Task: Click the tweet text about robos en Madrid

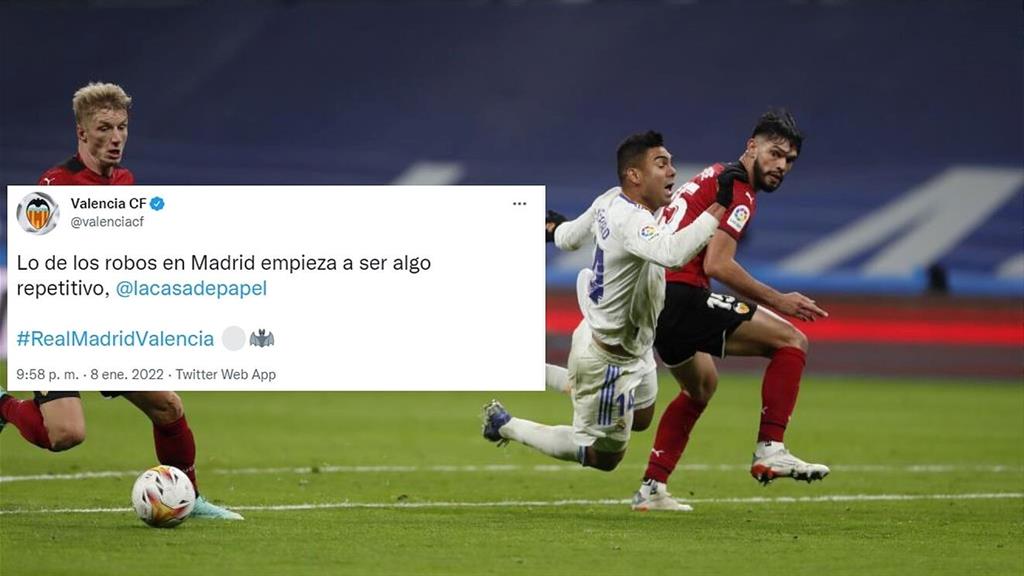Action: (x=223, y=275)
